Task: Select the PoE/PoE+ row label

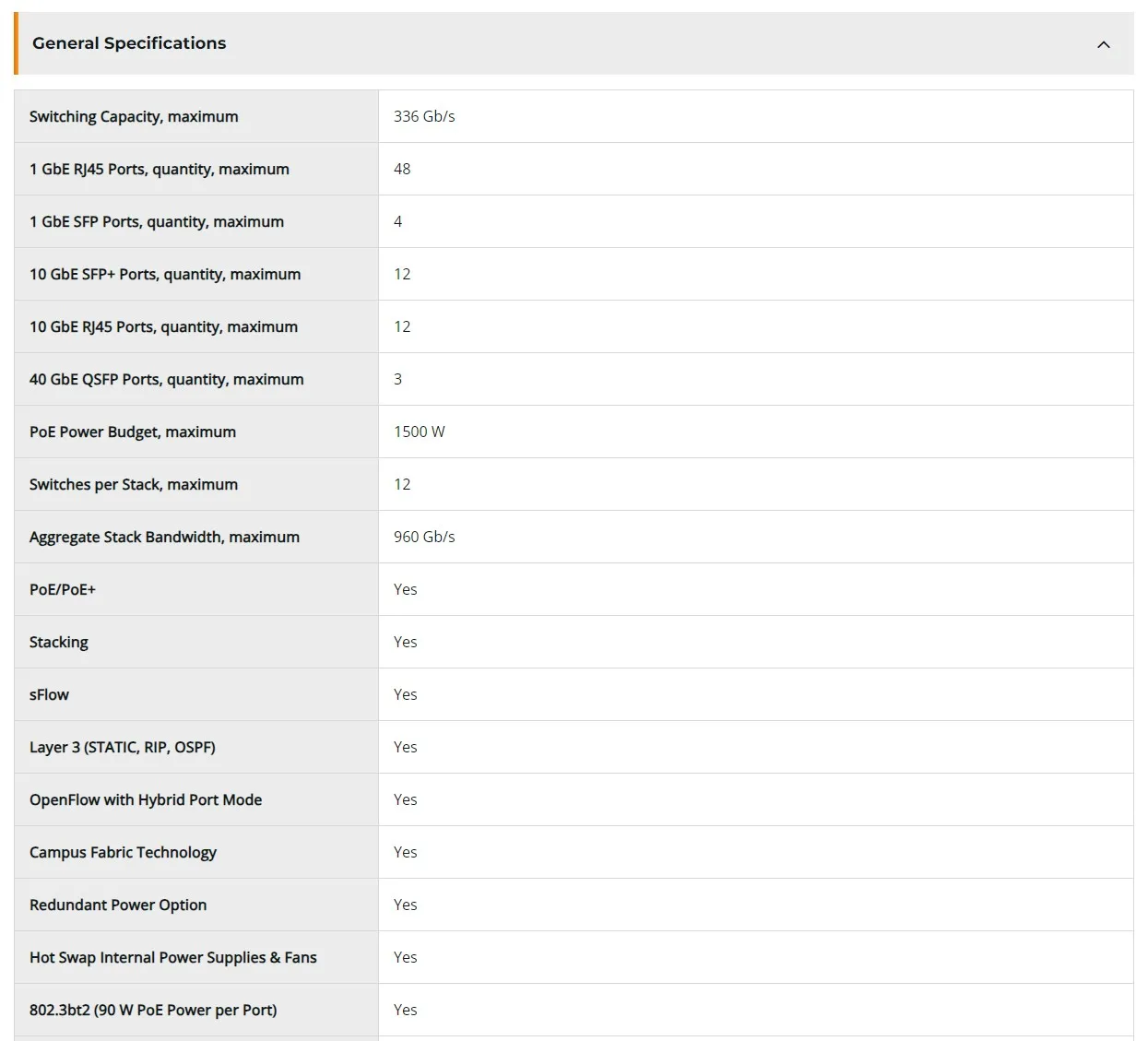Action: click(63, 589)
